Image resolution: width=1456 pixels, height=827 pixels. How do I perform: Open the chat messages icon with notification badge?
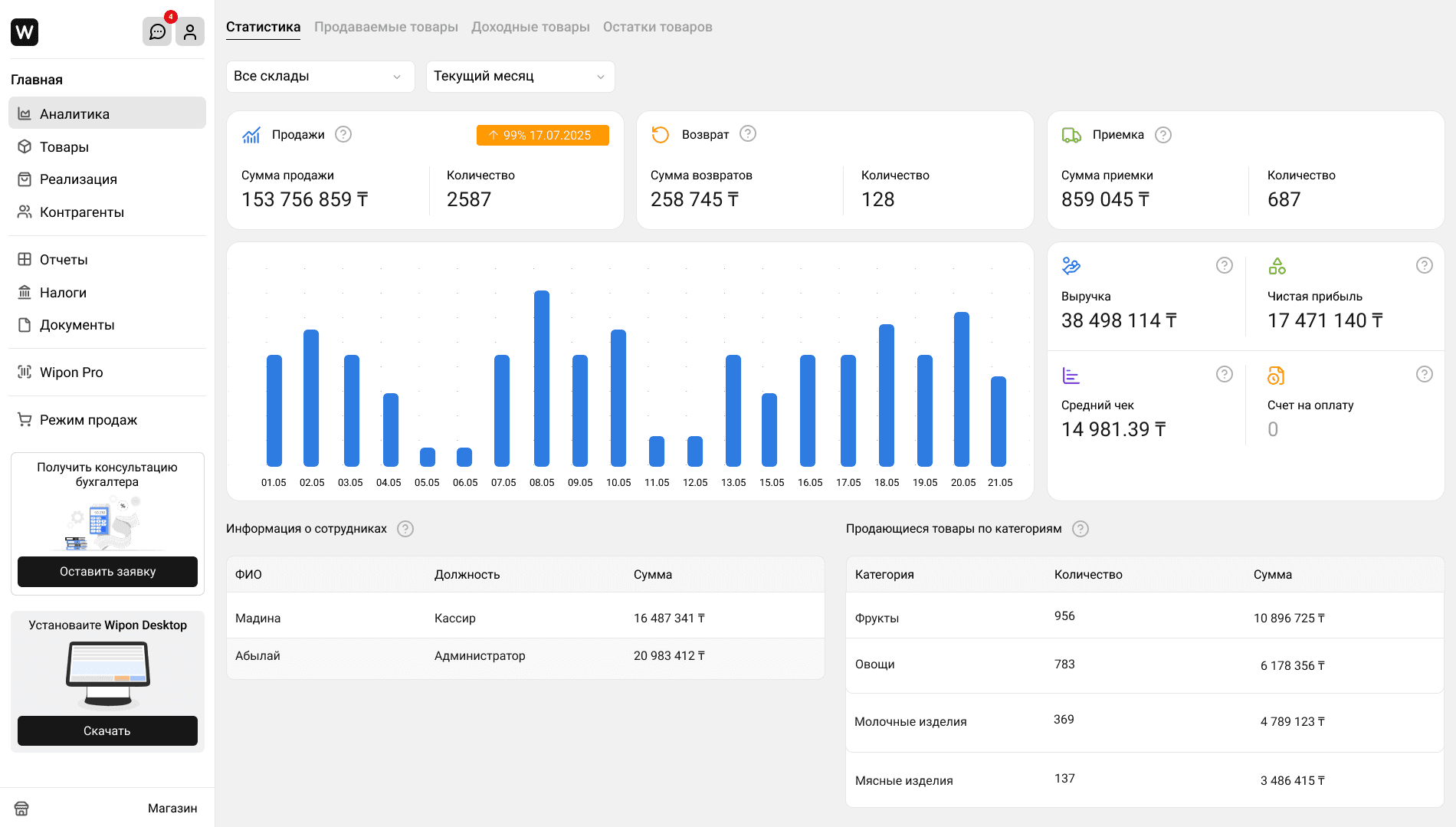tap(157, 32)
